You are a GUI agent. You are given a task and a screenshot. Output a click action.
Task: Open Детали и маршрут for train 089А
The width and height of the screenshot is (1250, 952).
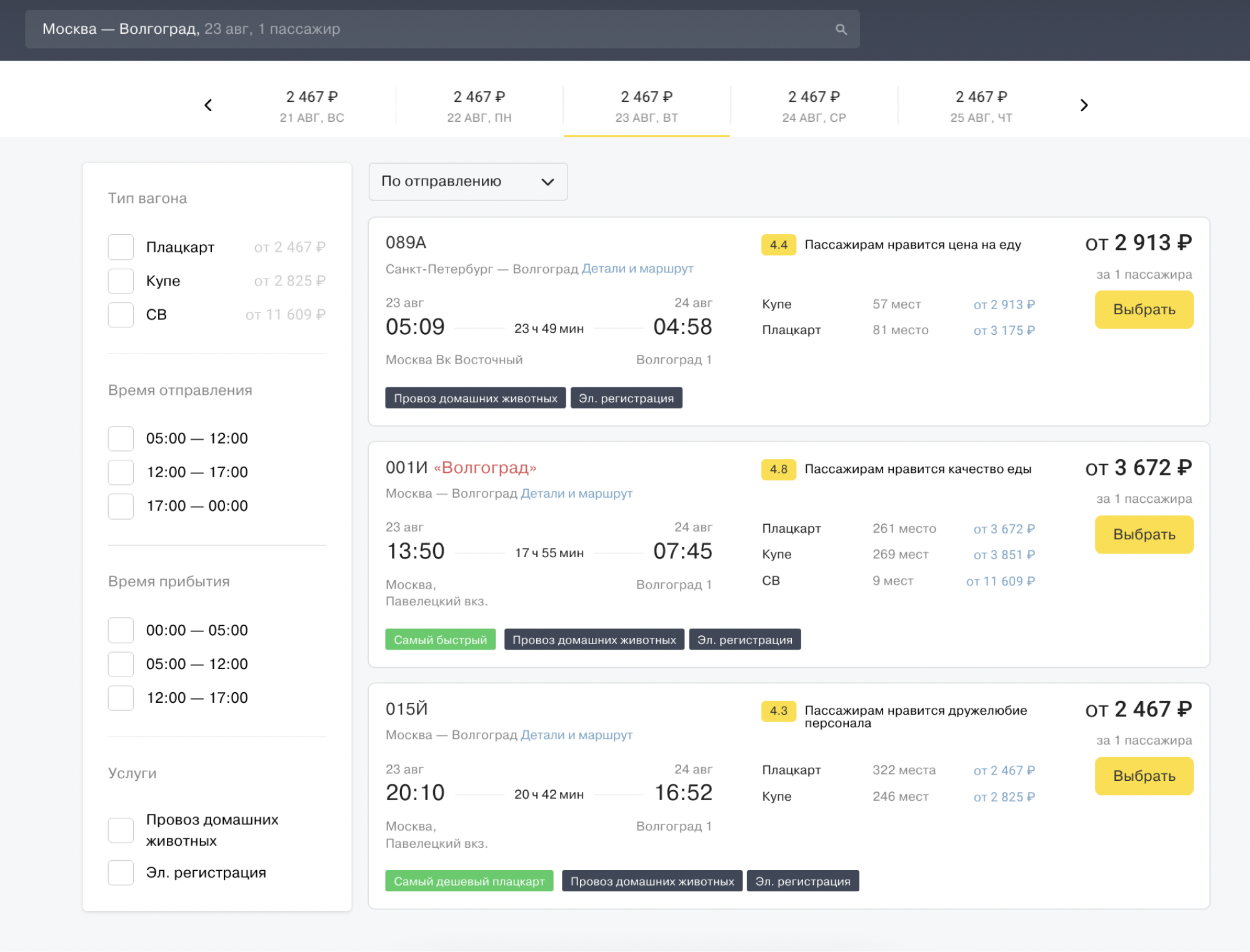click(x=637, y=269)
